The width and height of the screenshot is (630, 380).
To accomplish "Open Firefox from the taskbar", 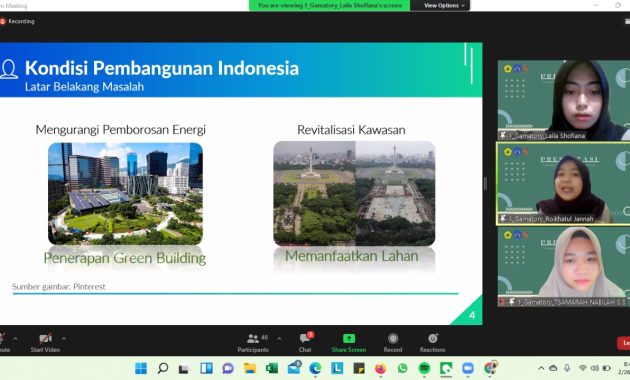I will click(x=380, y=368).
